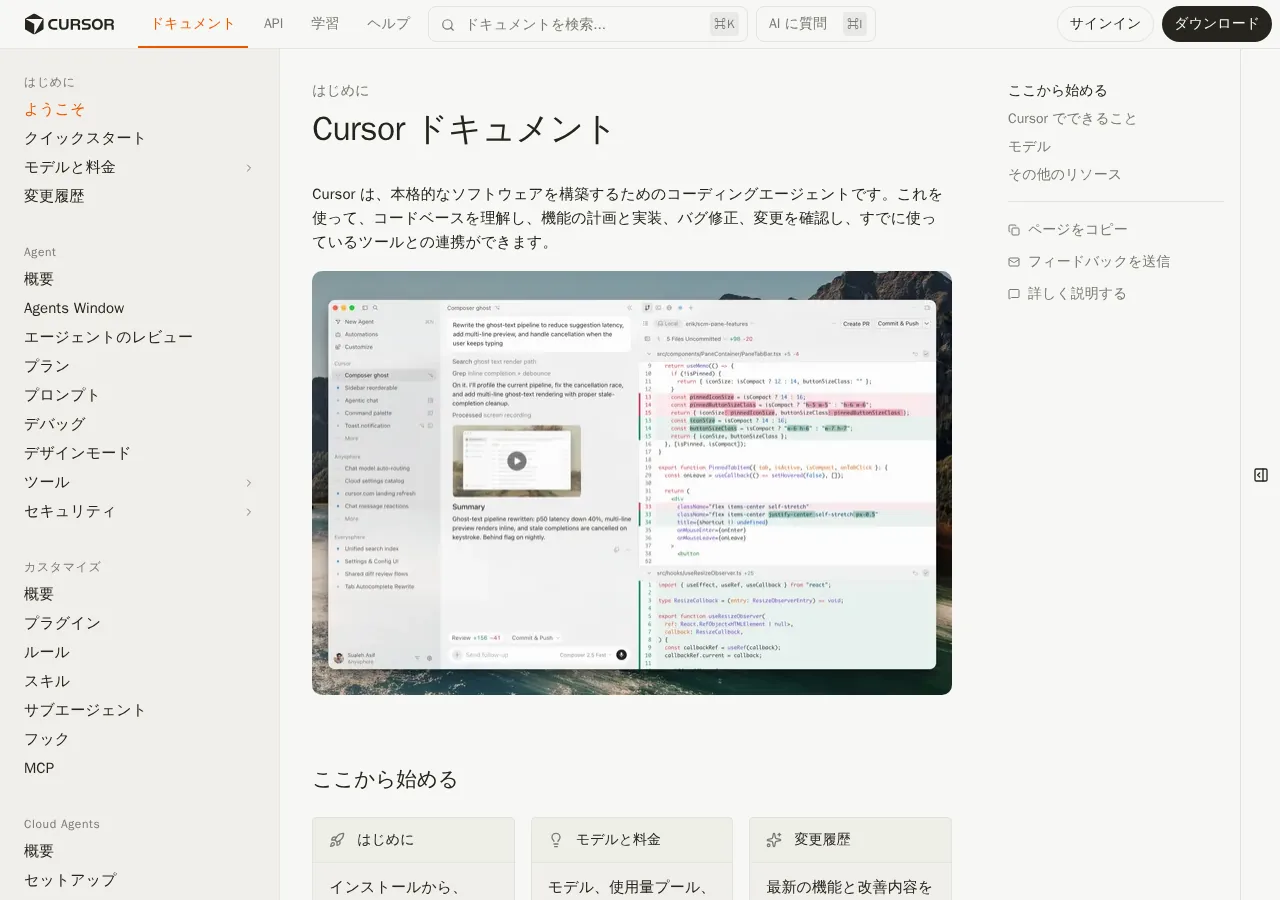The height and width of the screenshot is (900, 1280).
Task: Open the ドキュメント tab
Action: click(x=193, y=24)
